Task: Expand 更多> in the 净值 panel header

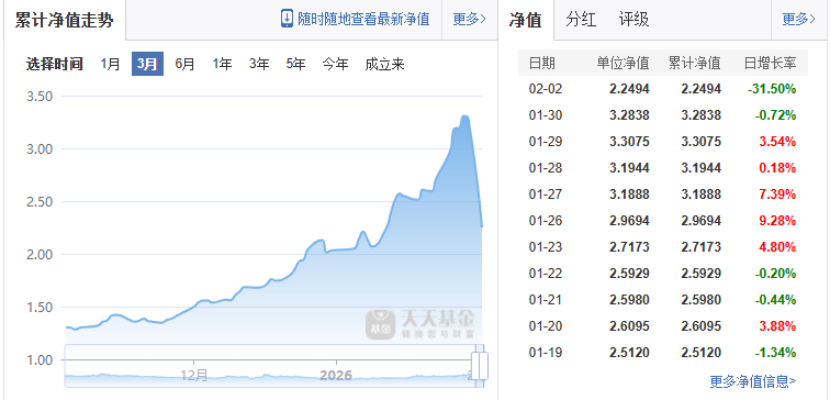Action: (x=799, y=19)
